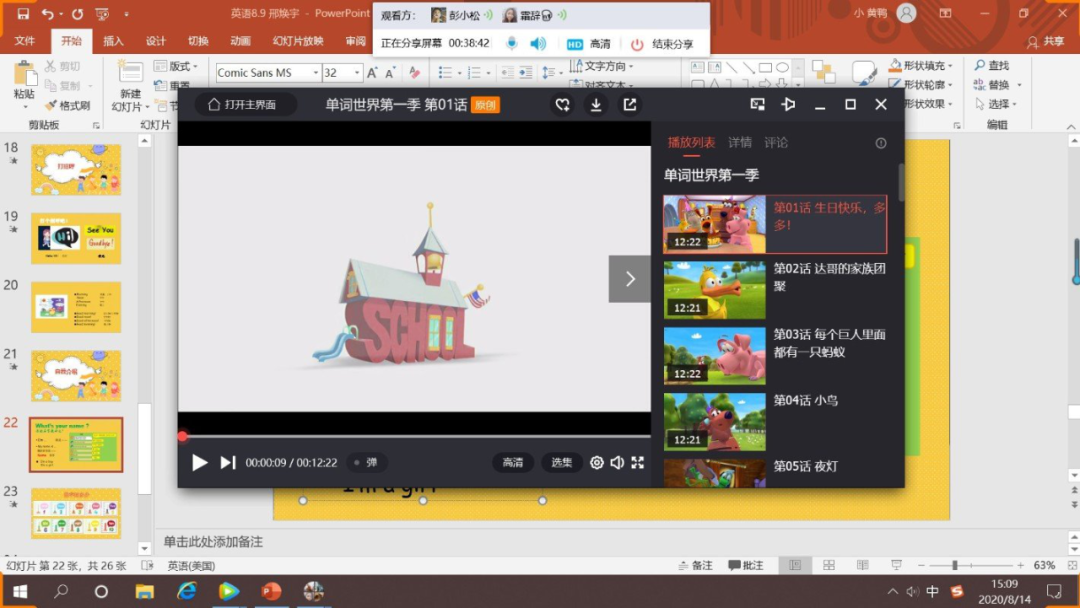The width and height of the screenshot is (1080, 608).
Task: Open PowerPoint icon in taskbar
Action: (x=271, y=591)
